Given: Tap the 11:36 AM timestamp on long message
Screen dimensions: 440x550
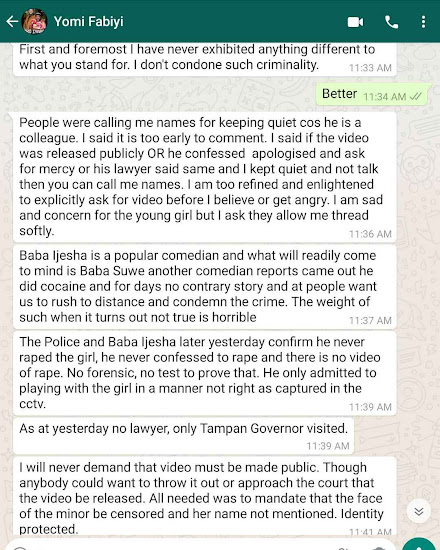Looking at the screenshot, I should 370,234.
